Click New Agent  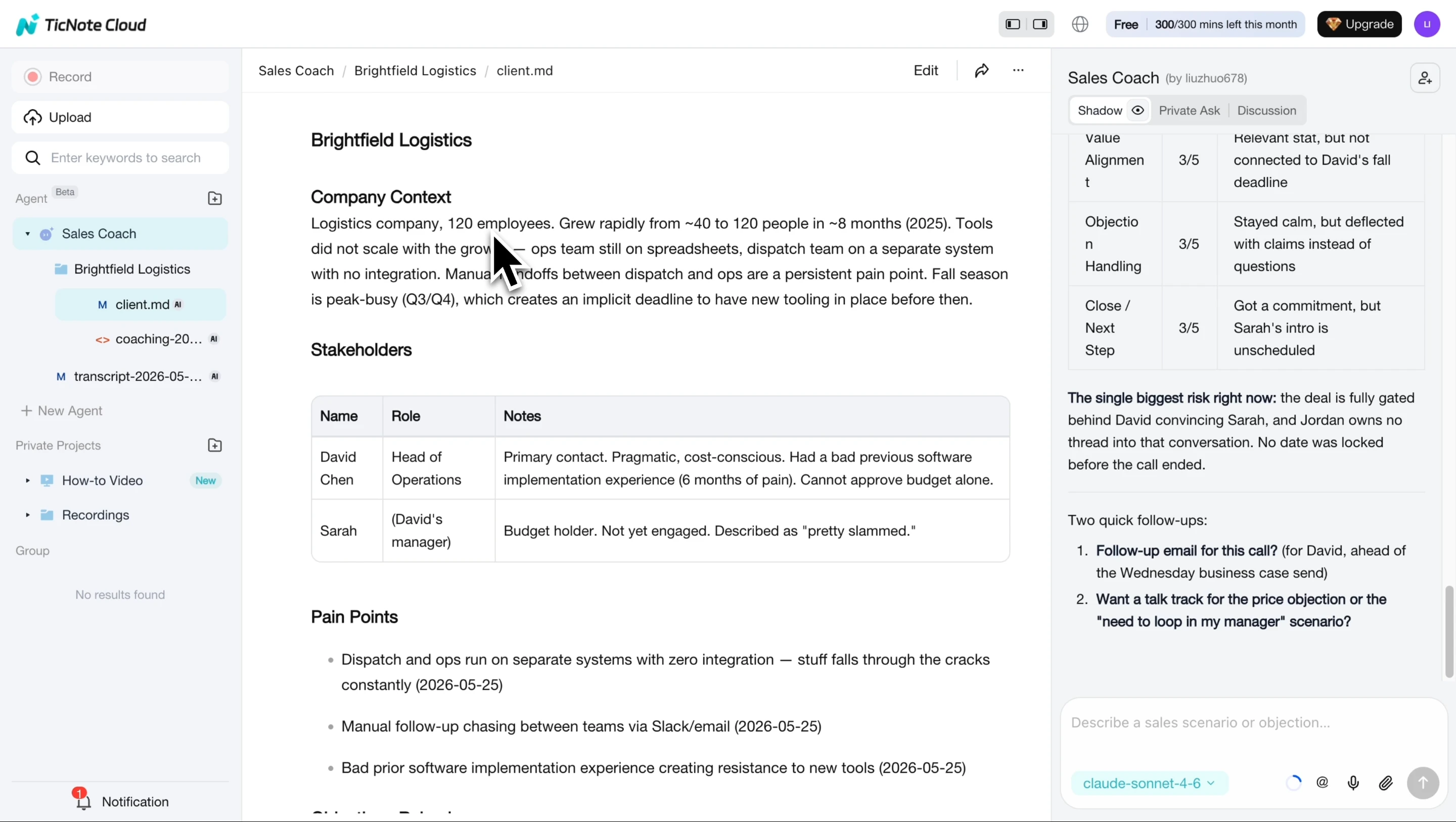point(62,411)
